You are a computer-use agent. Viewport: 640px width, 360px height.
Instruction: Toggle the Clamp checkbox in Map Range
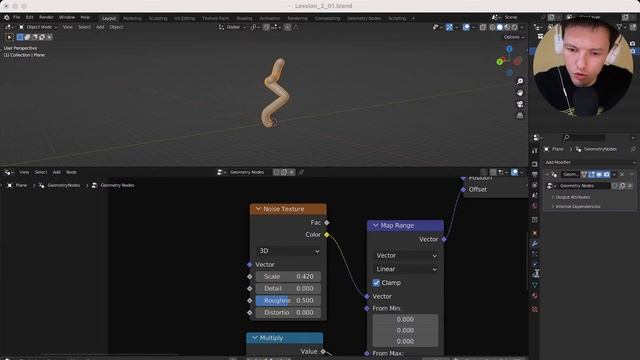[376, 282]
